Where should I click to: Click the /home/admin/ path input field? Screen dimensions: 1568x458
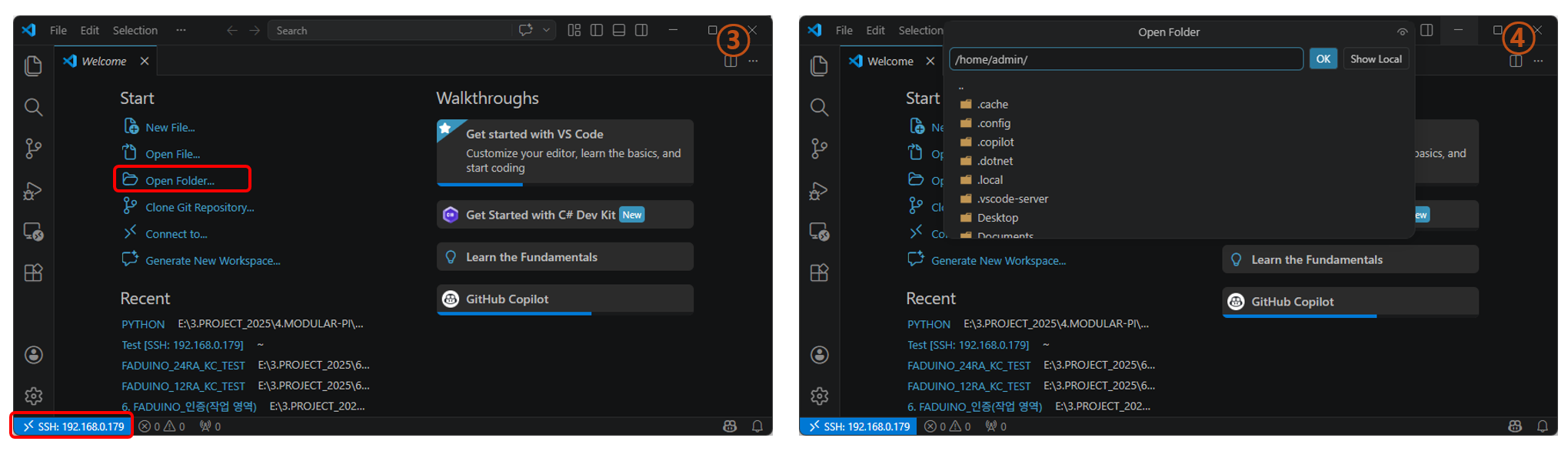(x=1125, y=59)
